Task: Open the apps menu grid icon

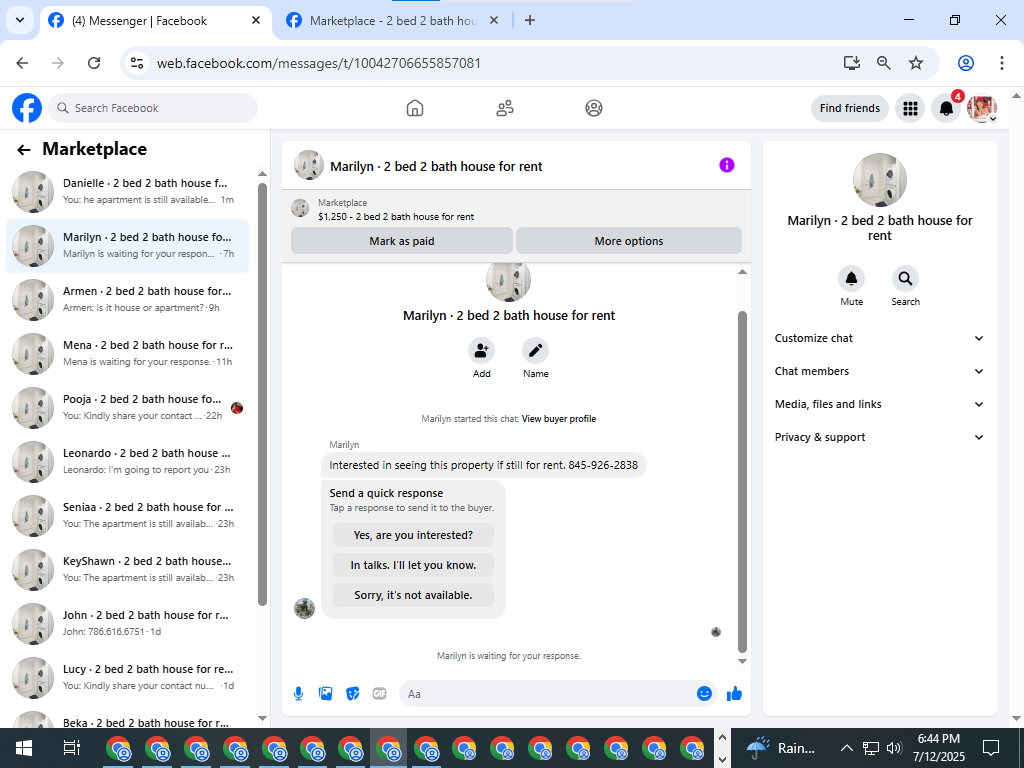Action: pyautogui.click(x=910, y=108)
